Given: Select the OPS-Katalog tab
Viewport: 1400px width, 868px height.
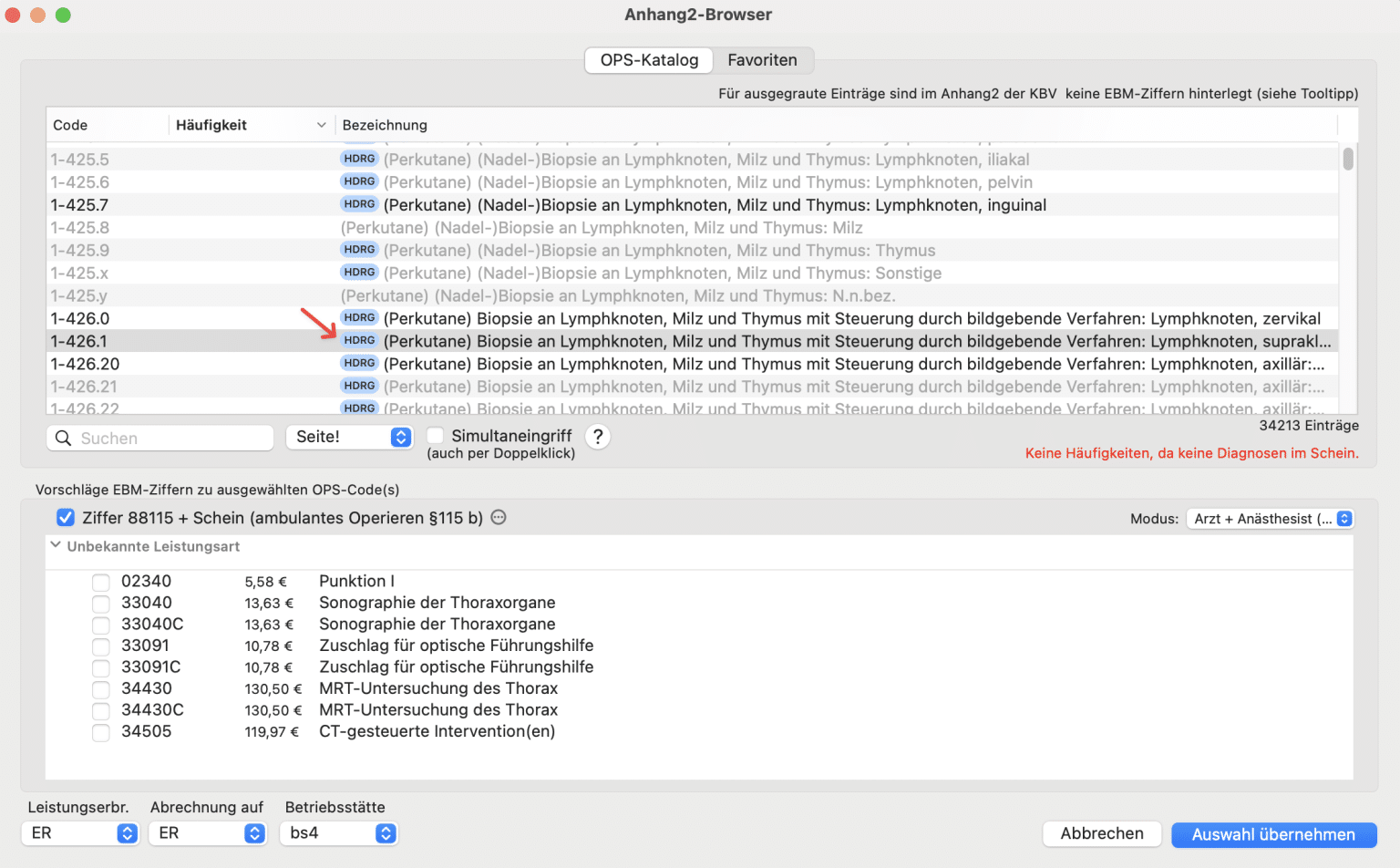Looking at the screenshot, I should click(x=649, y=60).
